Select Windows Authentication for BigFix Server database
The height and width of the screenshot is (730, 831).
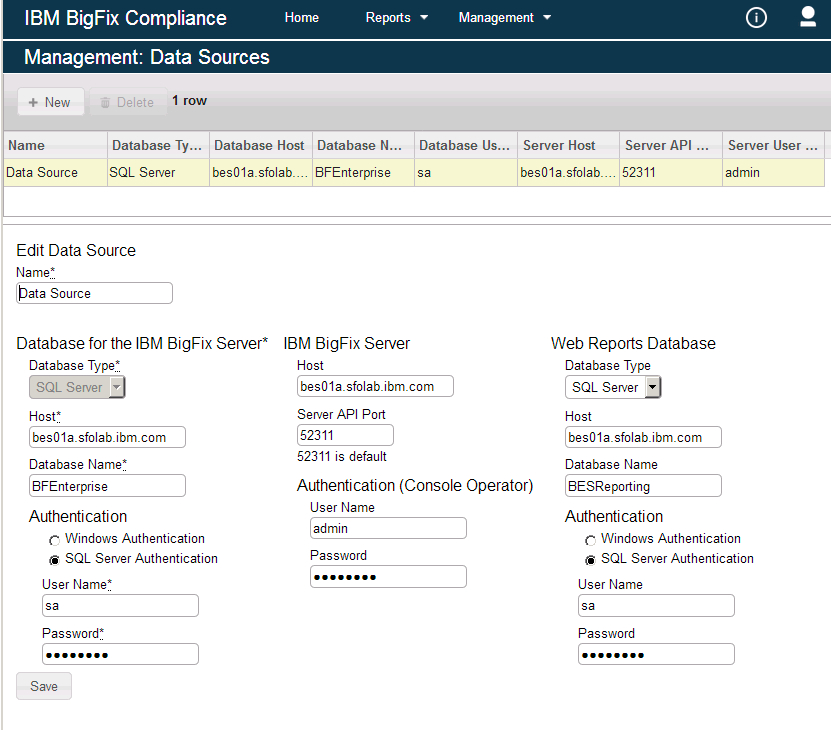pyautogui.click(x=55, y=540)
